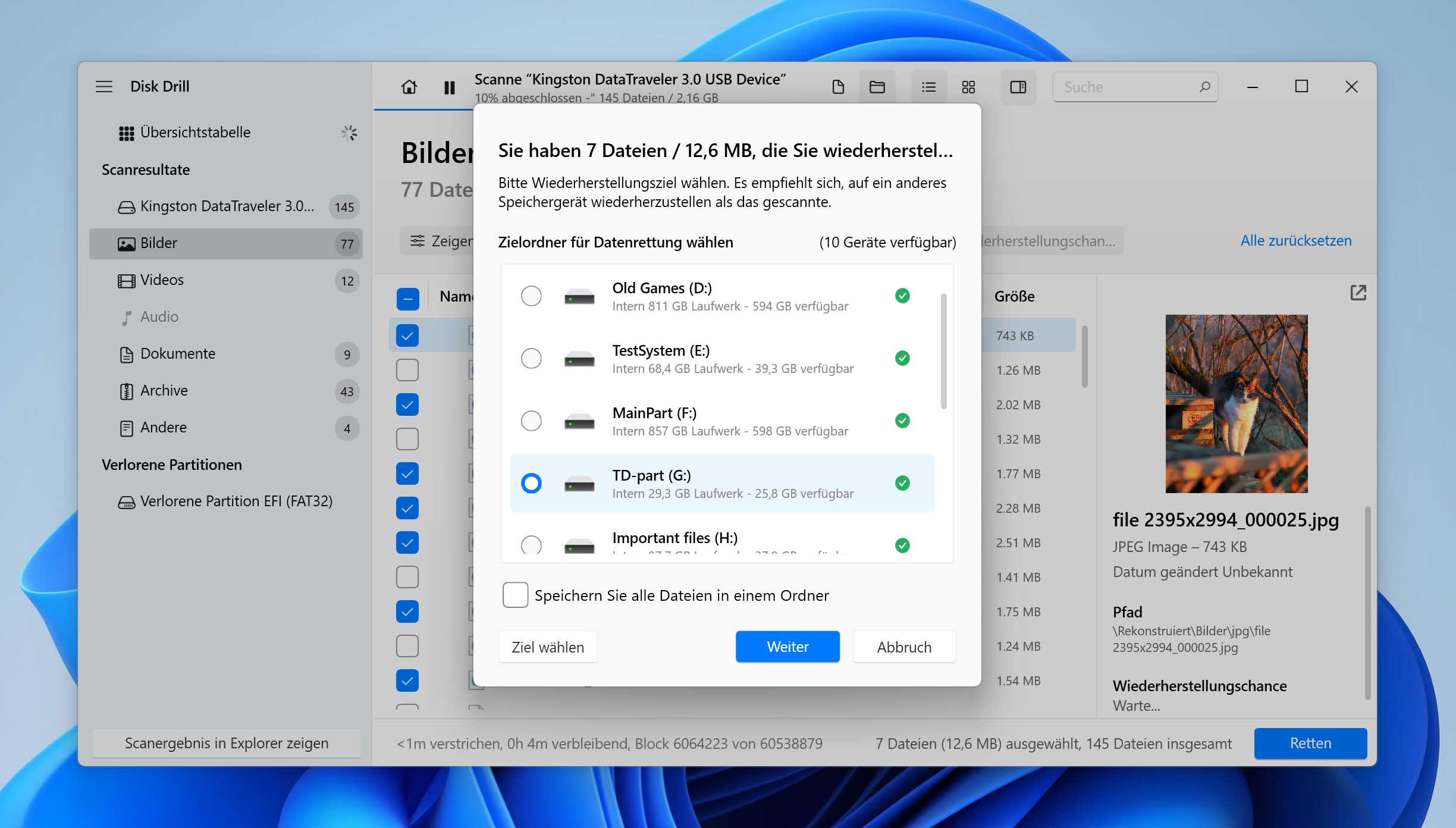
Task: Uncheck the checkbox for 743 KB row
Action: coord(407,335)
